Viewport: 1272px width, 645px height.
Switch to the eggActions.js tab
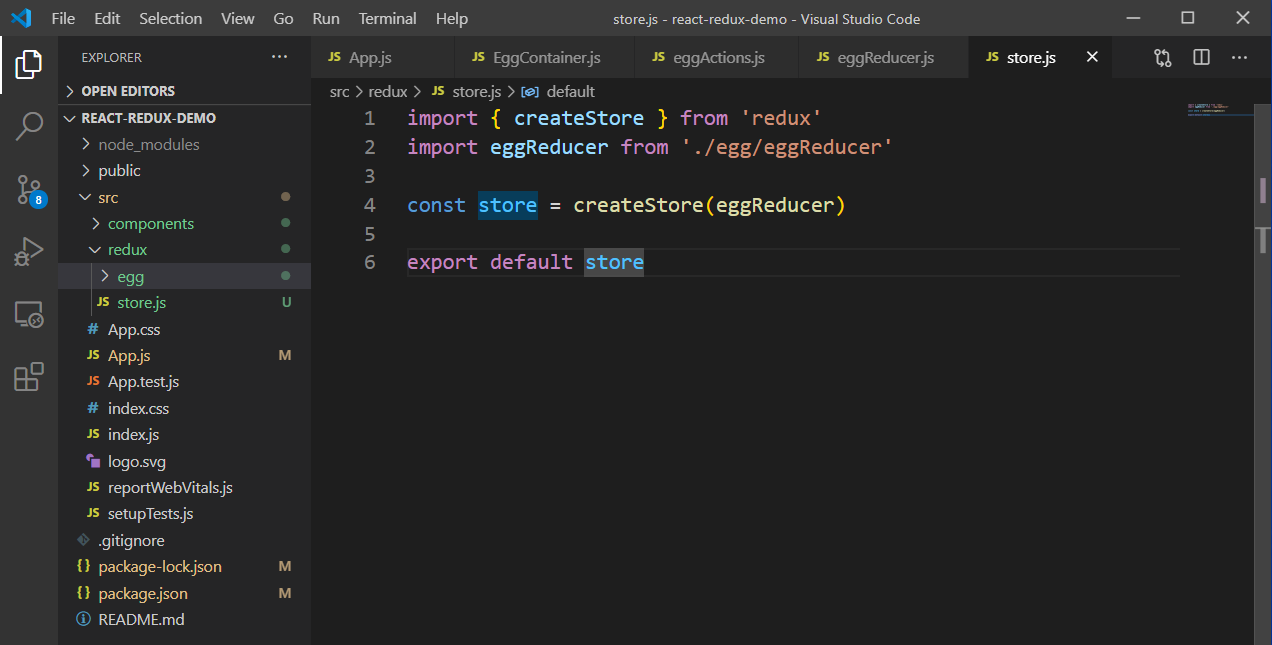tap(716, 57)
